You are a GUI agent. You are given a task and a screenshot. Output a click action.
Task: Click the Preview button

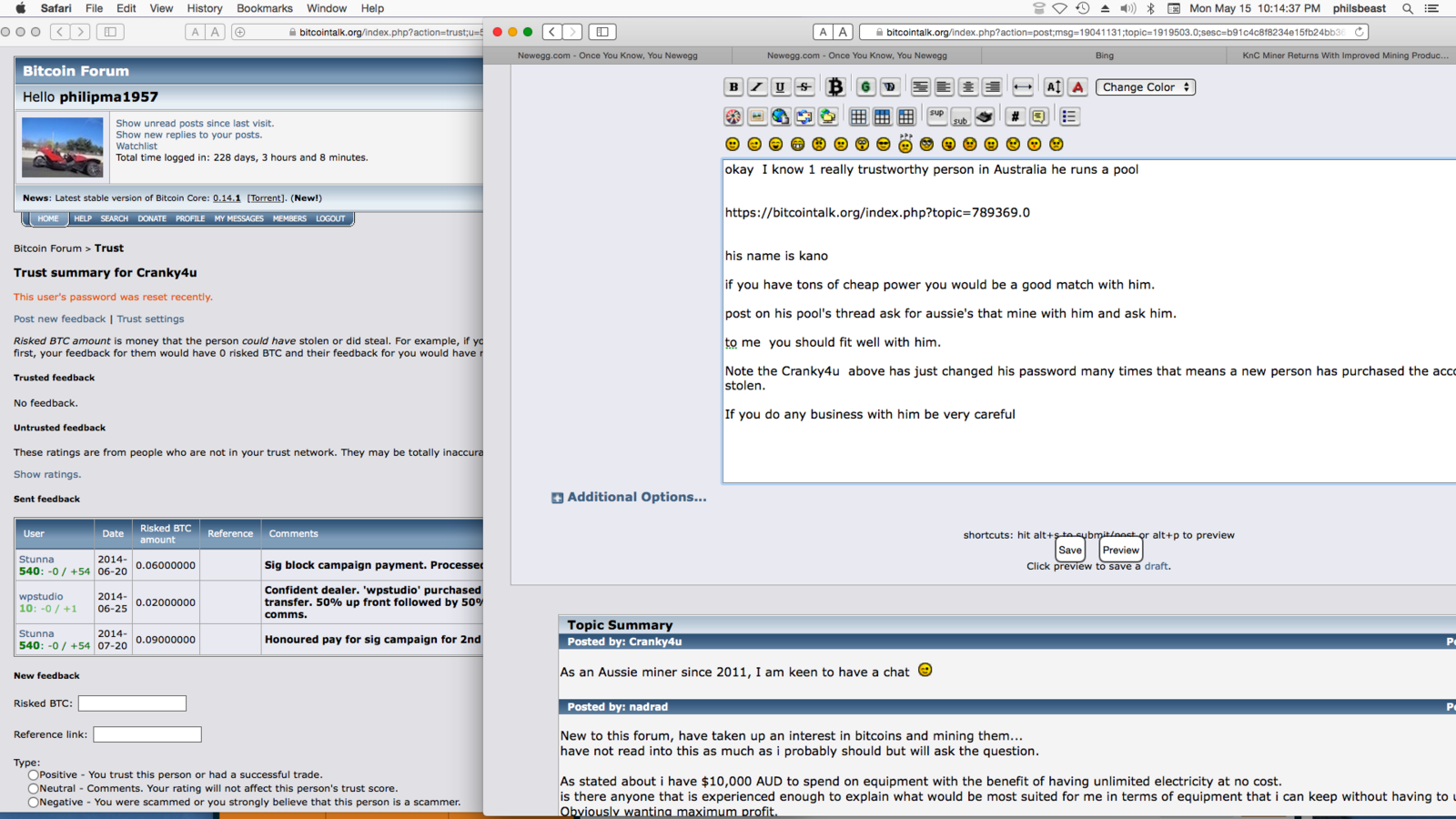[x=1120, y=550]
